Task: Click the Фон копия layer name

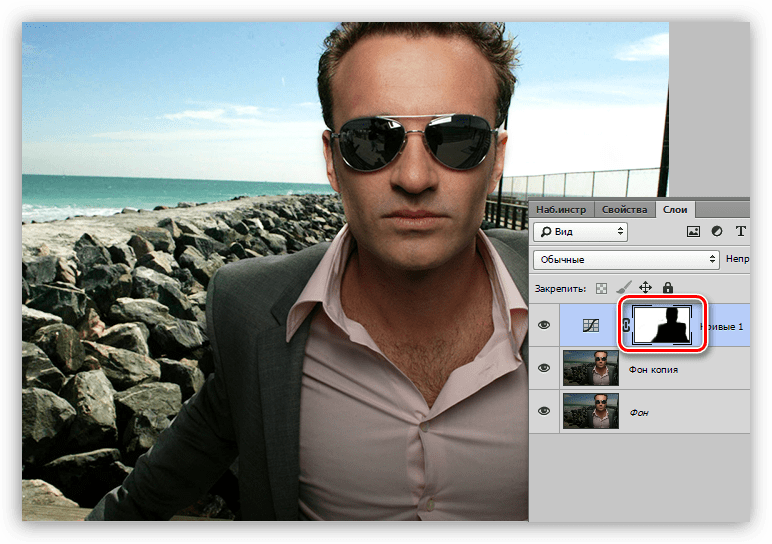Action: [x=653, y=370]
